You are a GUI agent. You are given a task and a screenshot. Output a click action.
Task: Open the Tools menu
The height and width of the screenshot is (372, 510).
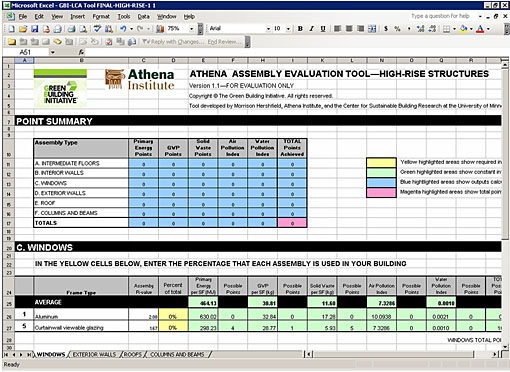click(x=124, y=16)
